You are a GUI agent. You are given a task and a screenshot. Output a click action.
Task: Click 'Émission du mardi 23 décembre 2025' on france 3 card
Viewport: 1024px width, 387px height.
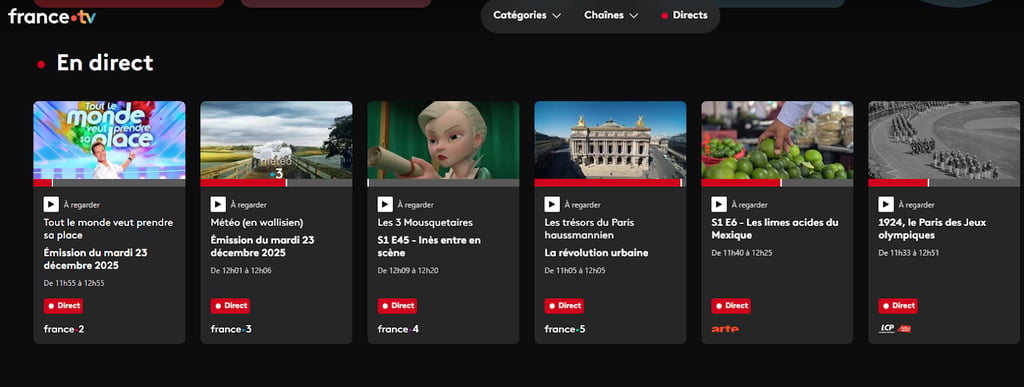(263, 246)
